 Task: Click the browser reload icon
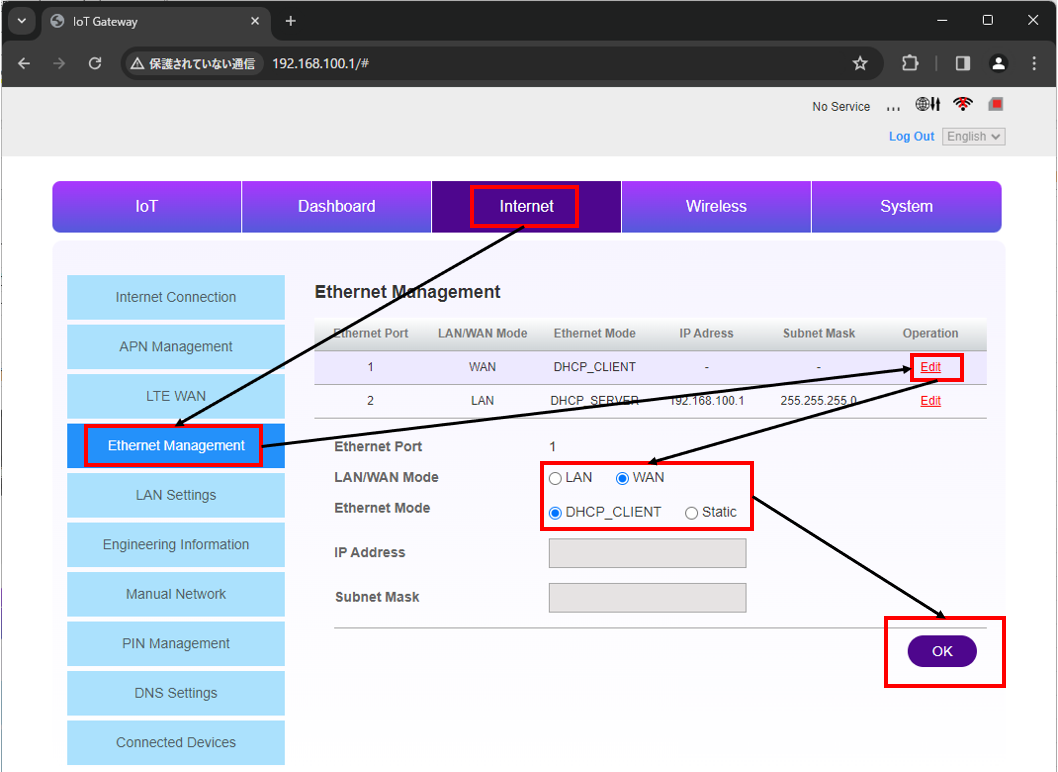tap(95, 63)
